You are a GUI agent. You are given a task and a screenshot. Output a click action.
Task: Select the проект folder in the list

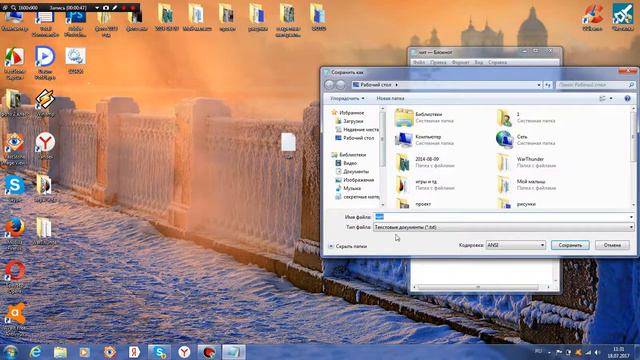pyautogui.click(x=413, y=204)
